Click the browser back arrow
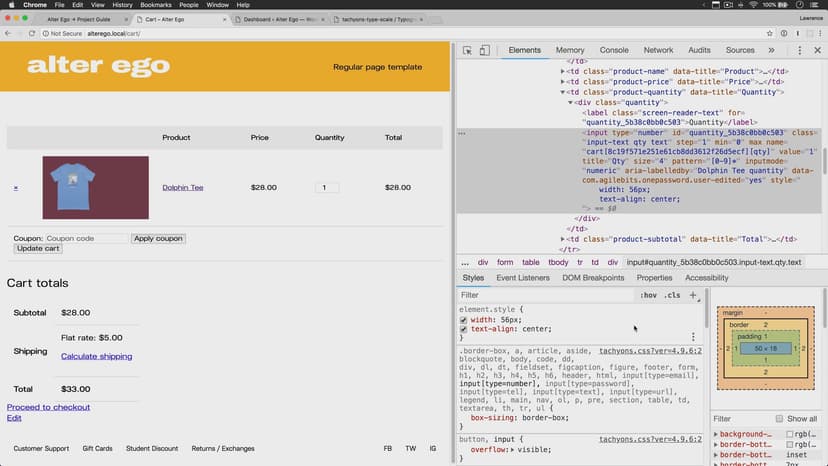Screen dimensions: 828x466 pyautogui.click(x=8, y=33)
